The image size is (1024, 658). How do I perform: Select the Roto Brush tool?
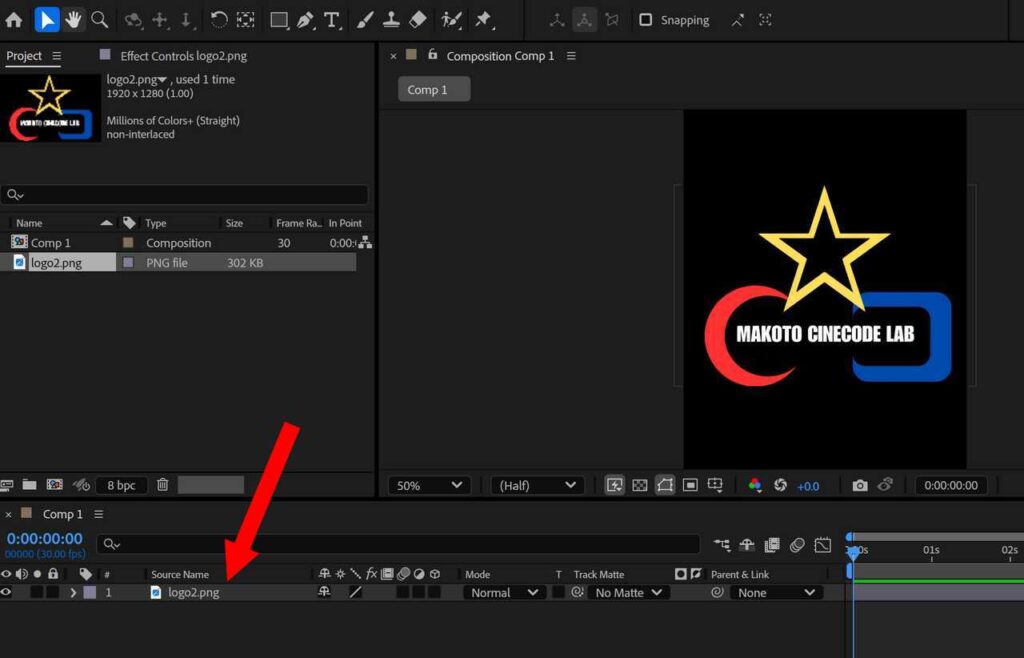tap(451, 20)
